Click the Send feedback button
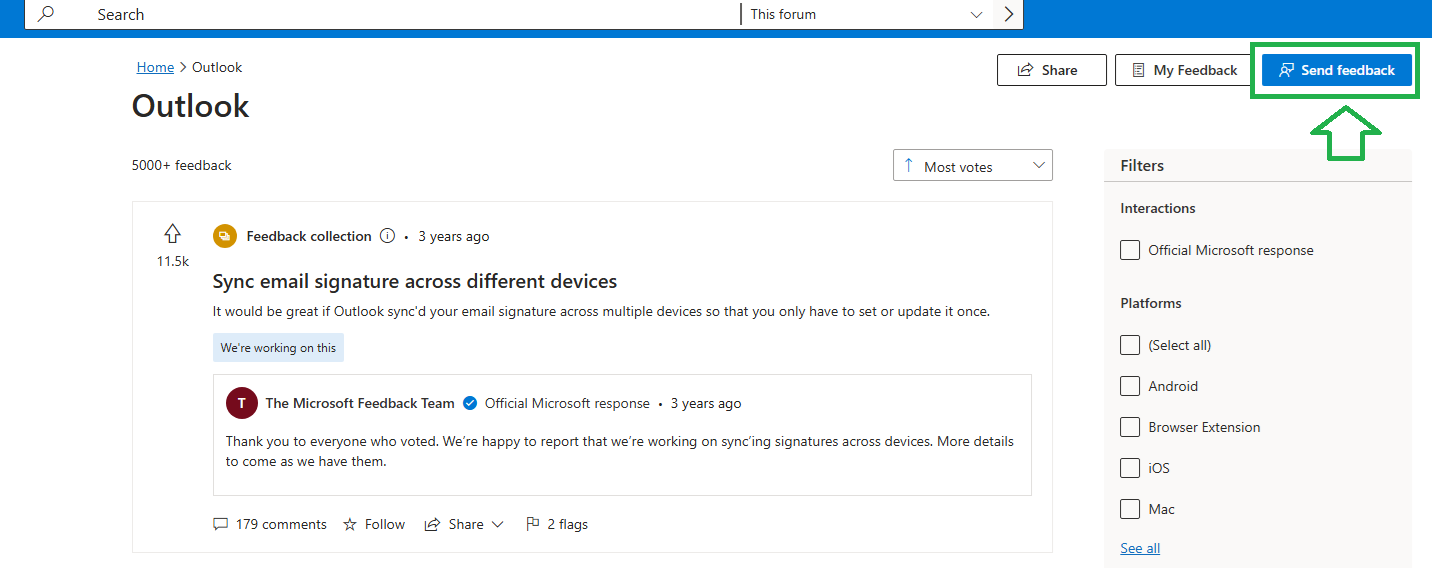1432x568 pixels. [x=1336, y=70]
